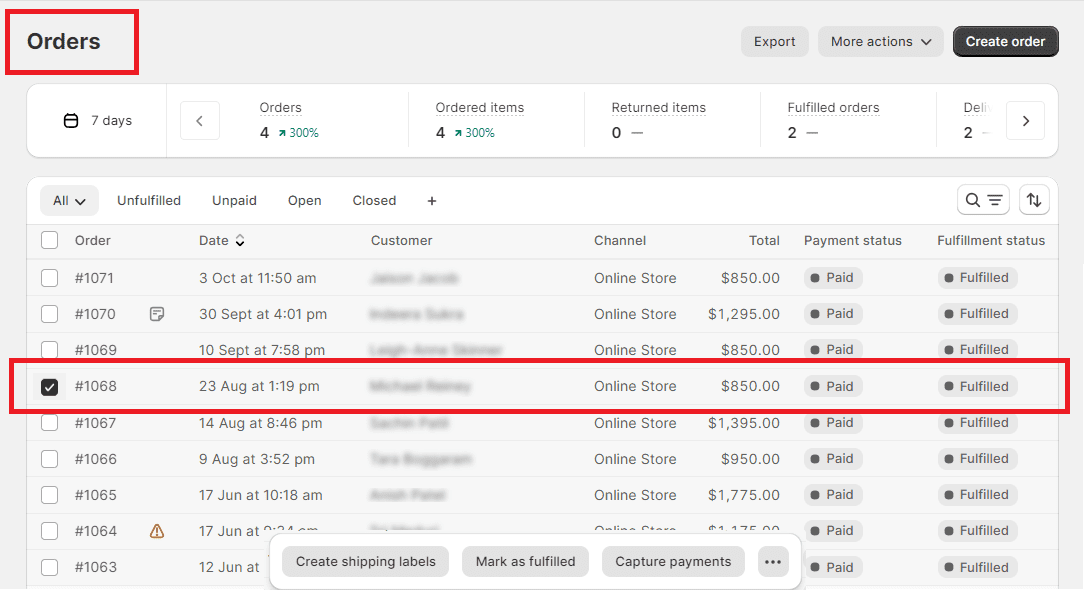The image size is (1084, 590).
Task: Open the three-dot bulk actions menu
Action: [772, 562]
